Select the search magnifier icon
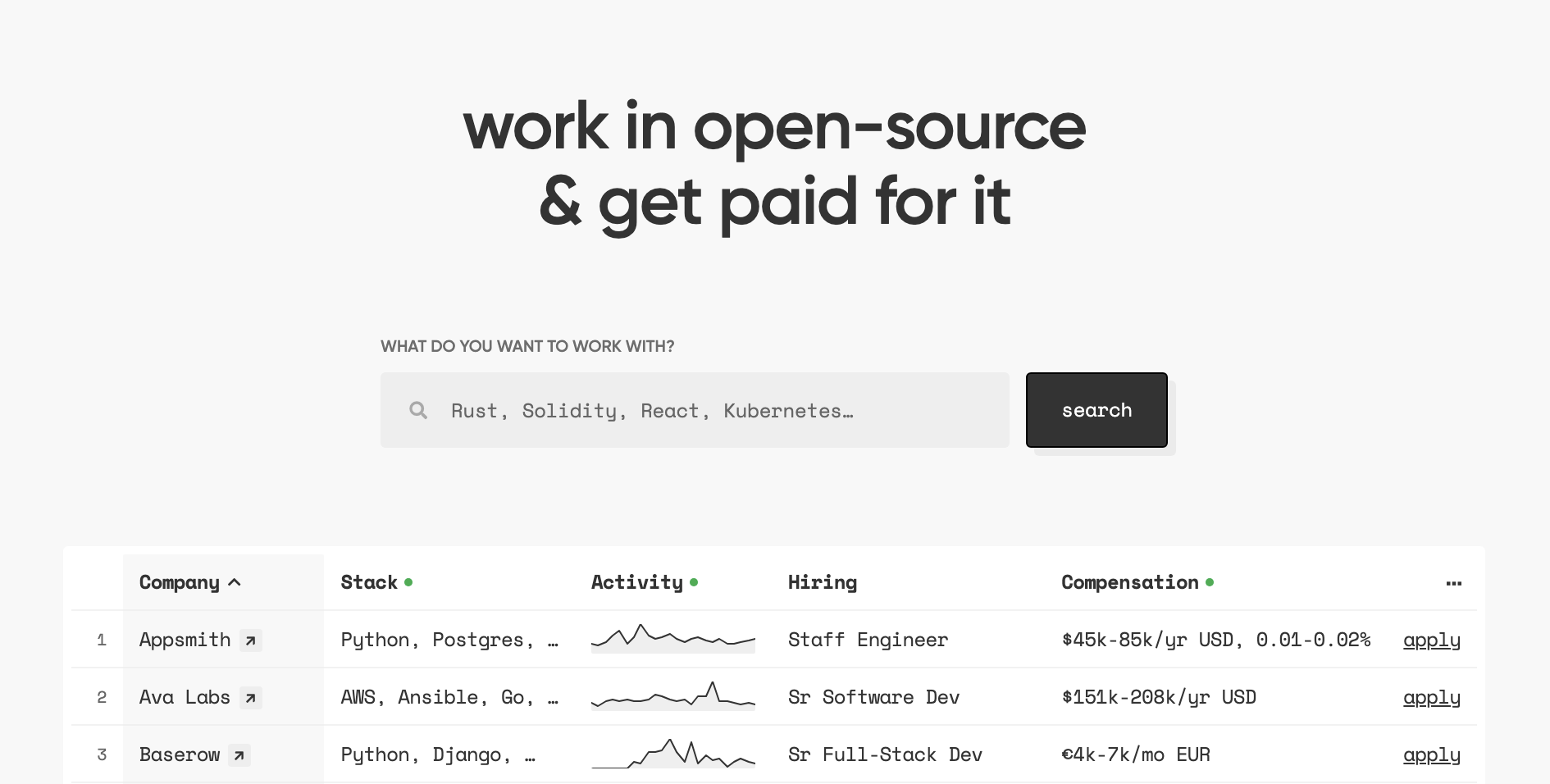The width and height of the screenshot is (1550, 784). pos(418,410)
